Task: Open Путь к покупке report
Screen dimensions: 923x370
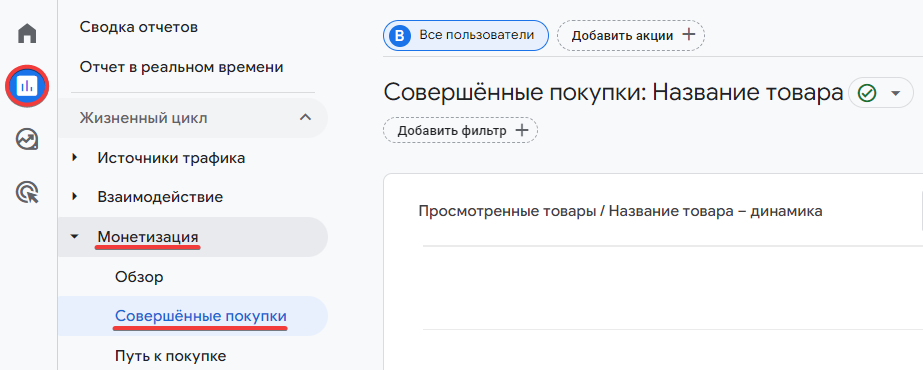Action: (x=171, y=356)
